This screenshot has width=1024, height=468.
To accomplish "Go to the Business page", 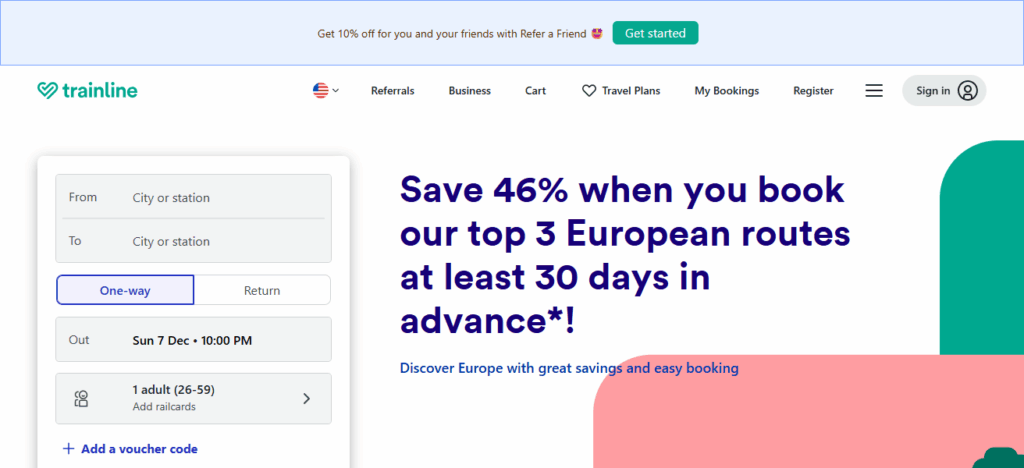I will pos(469,91).
